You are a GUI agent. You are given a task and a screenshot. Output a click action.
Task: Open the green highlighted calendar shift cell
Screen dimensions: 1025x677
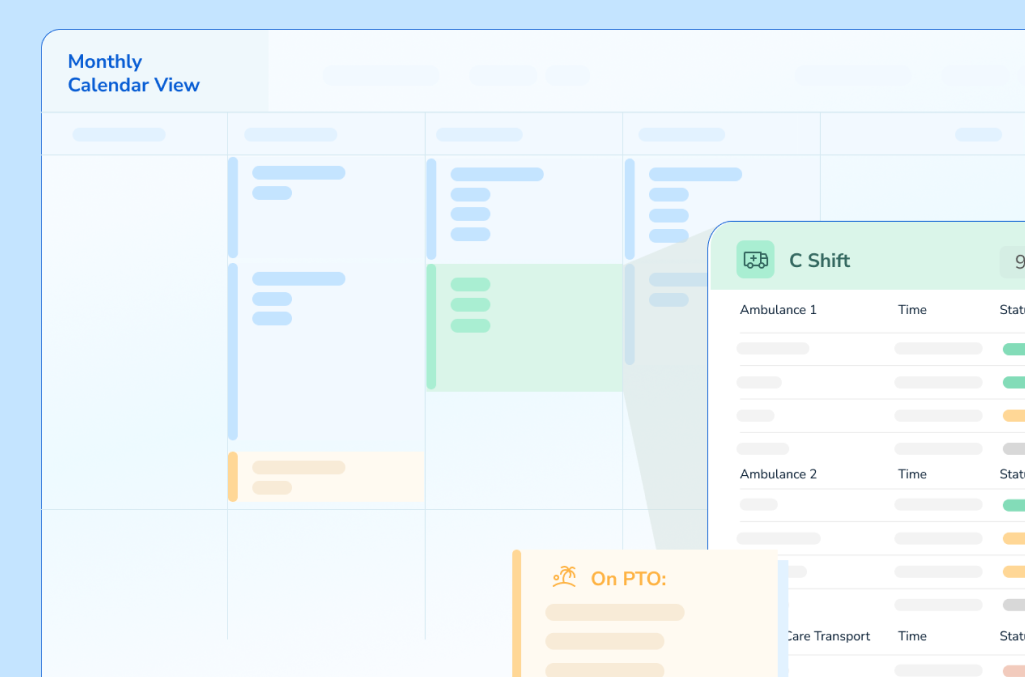pyautogui.click(x=524, y=327)
